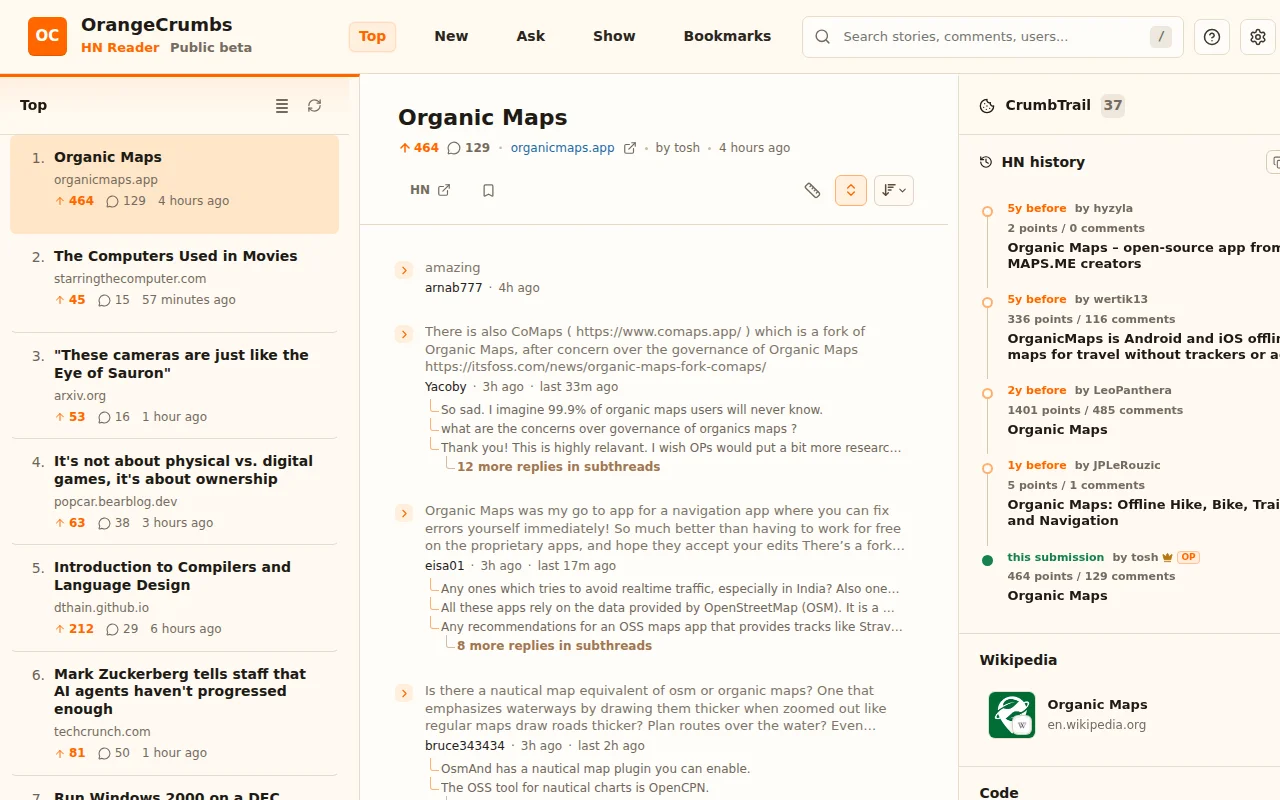The height and width of the screenshot is (800, 1280).
Task: Select physical vs. digital games story
Action: (174, 491)
